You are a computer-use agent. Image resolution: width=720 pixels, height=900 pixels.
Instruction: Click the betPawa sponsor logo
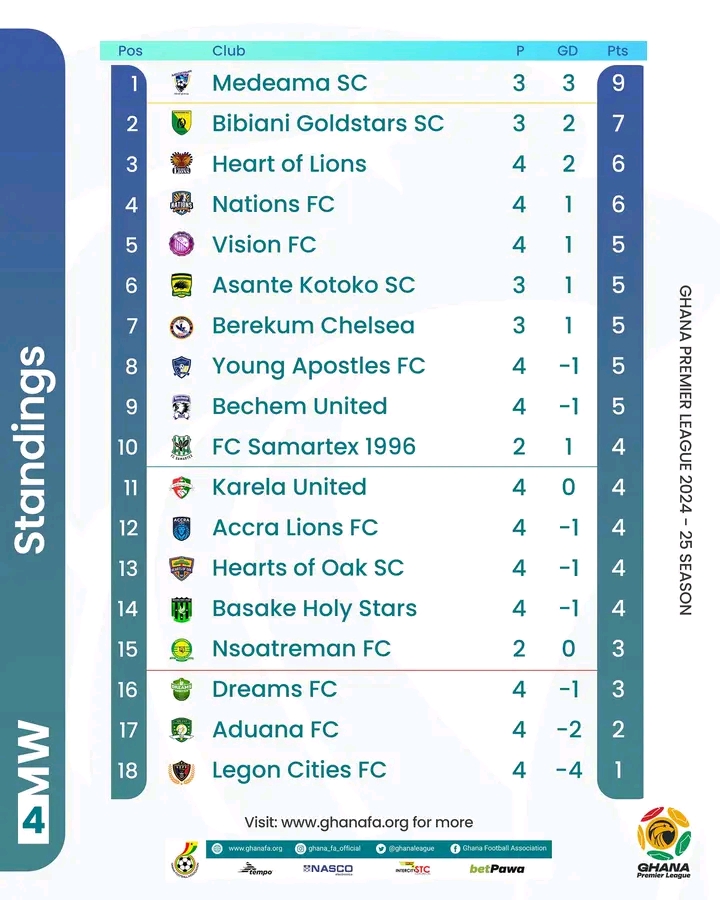click(497, 869)
